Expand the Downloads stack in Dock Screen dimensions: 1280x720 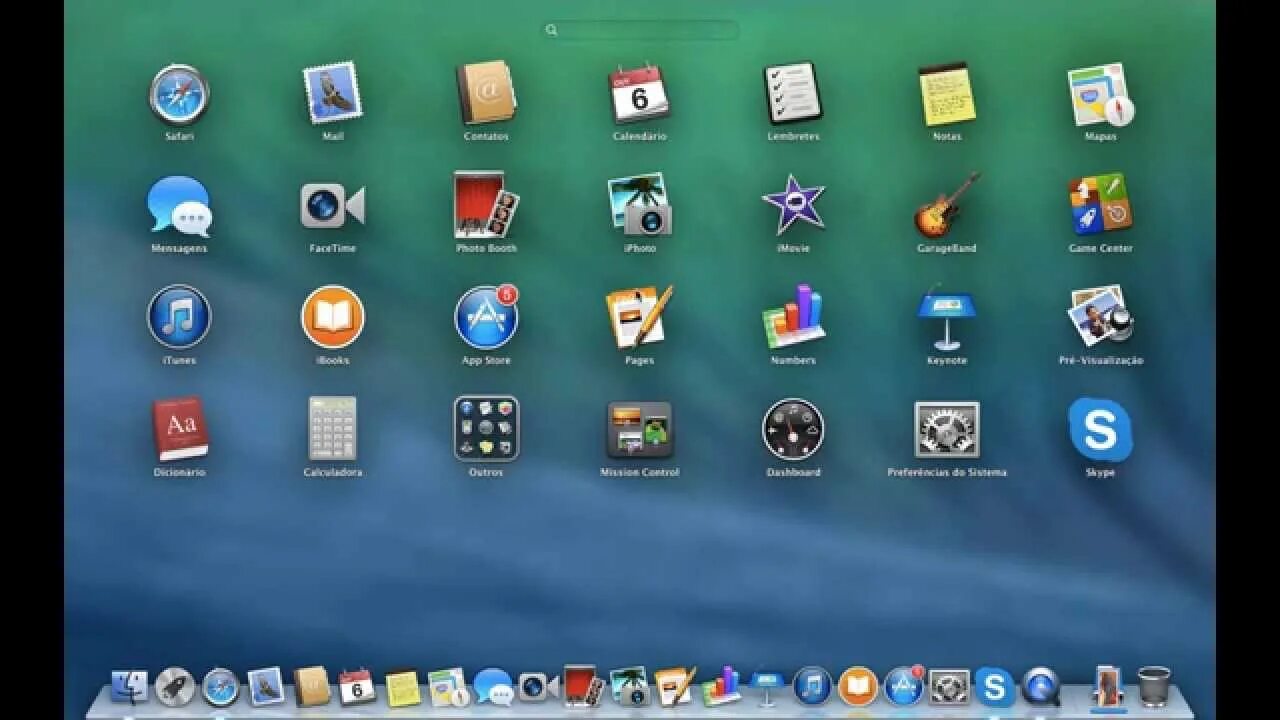(1108, 686)
